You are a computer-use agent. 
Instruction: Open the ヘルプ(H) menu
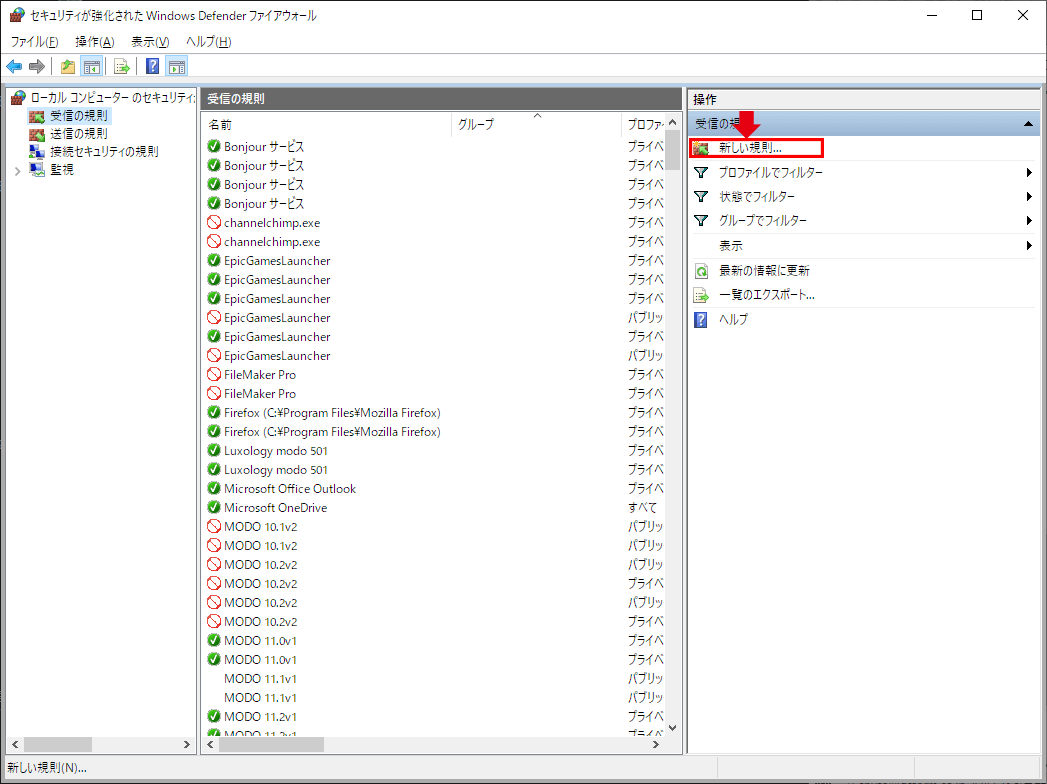pyautogui.click(x=208, y=41)
